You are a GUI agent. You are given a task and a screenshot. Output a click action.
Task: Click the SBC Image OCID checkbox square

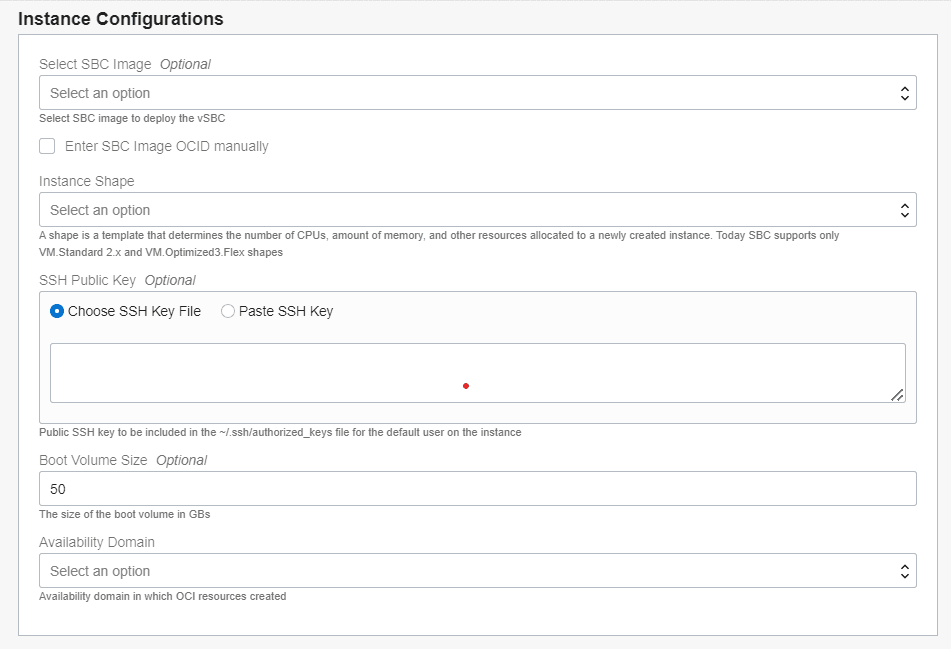(46, 146)
